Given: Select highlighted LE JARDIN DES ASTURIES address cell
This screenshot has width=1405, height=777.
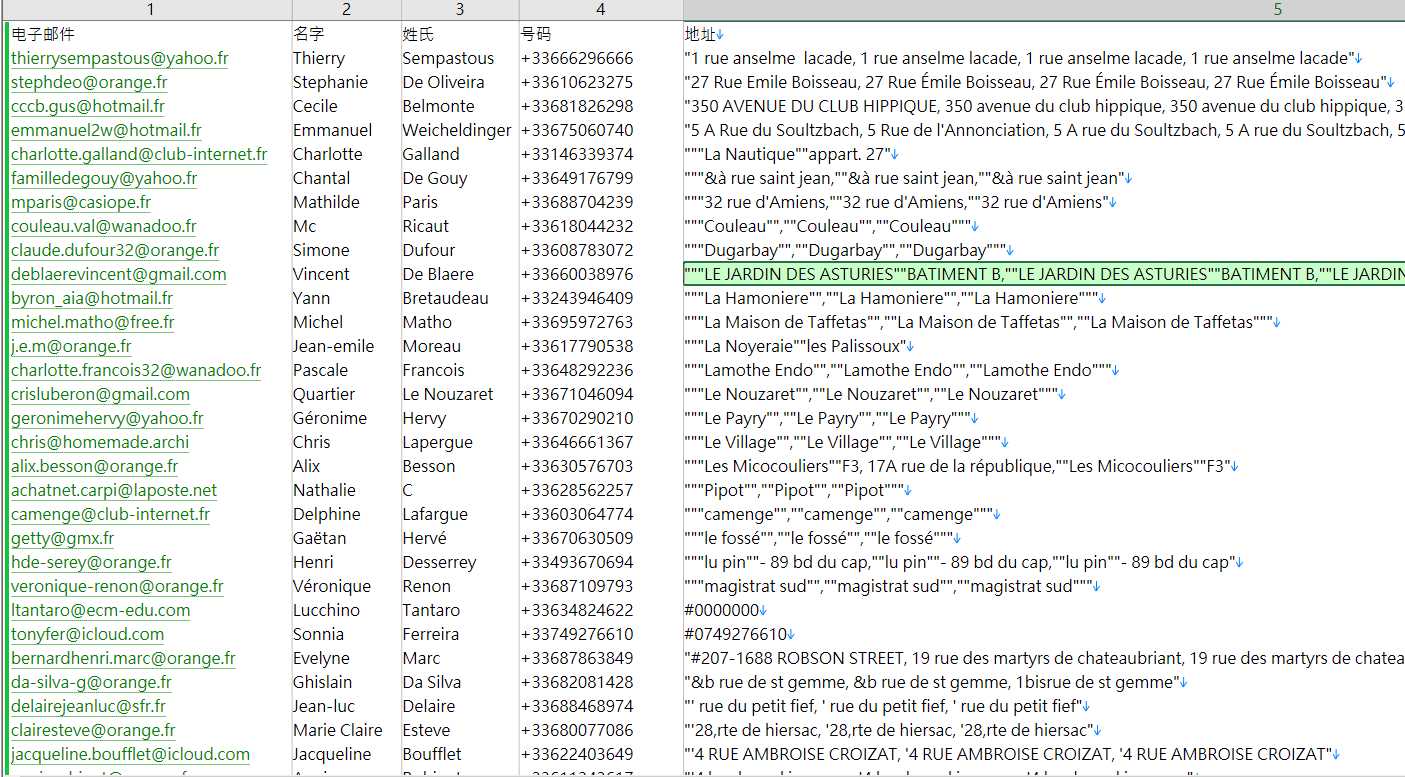Looking at the screenshot, I should click(1044, 274).
